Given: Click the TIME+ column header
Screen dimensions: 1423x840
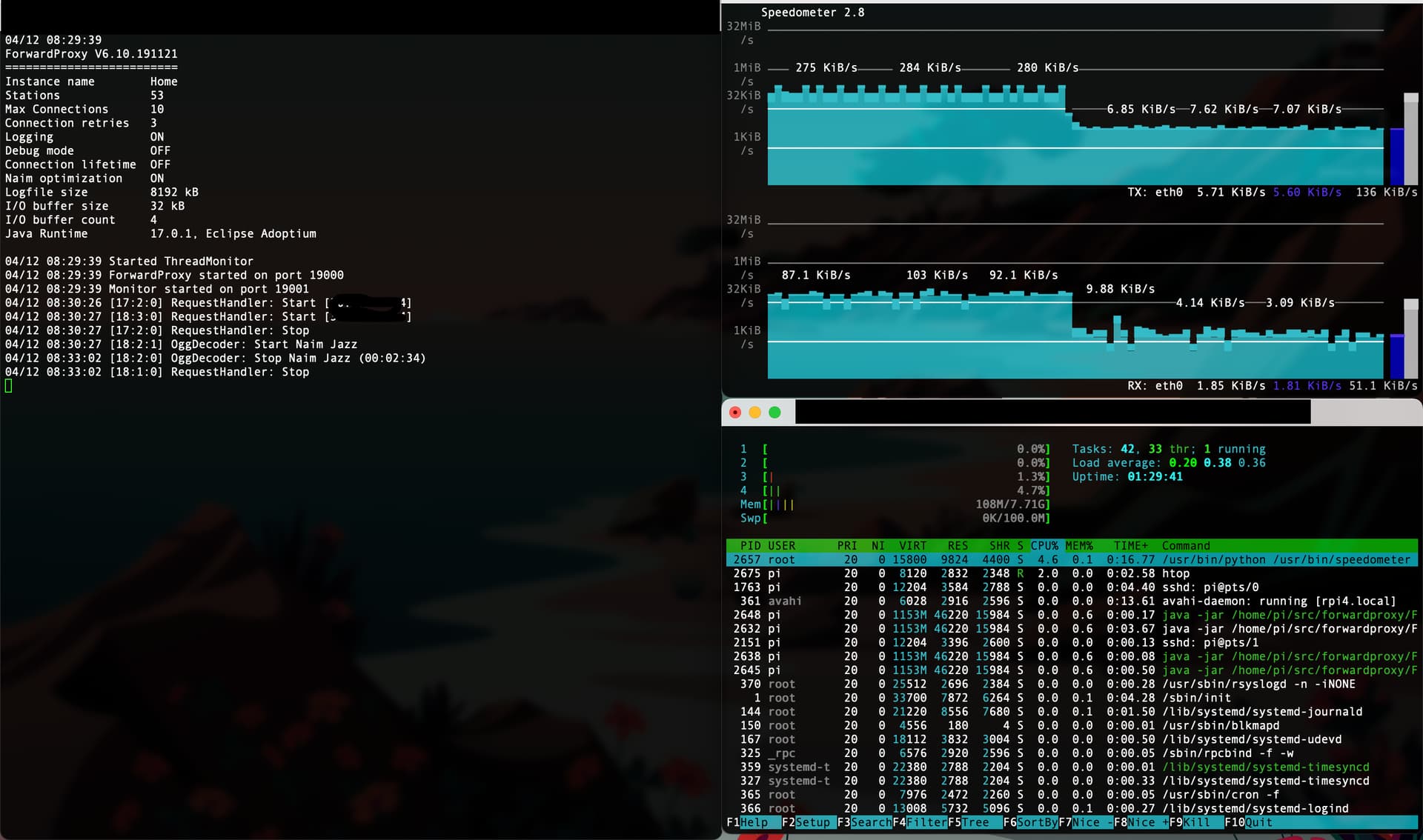Looking at the screenshot, I should tap(1130, 546).
